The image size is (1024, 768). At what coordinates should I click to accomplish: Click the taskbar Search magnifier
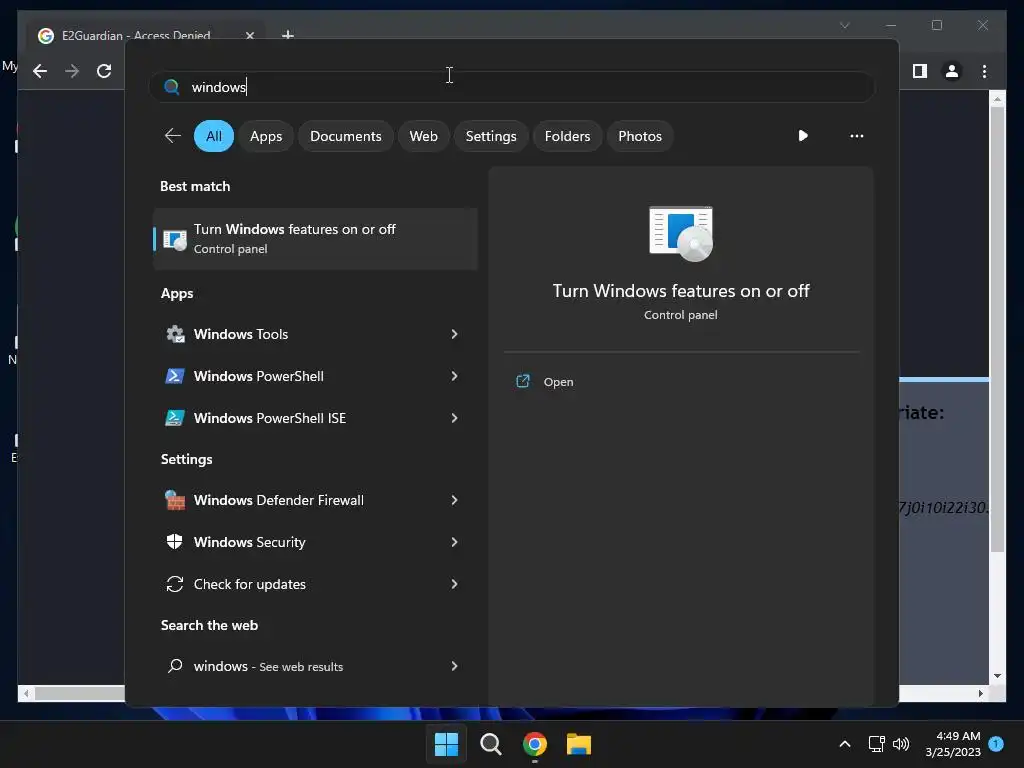point(490,744)
